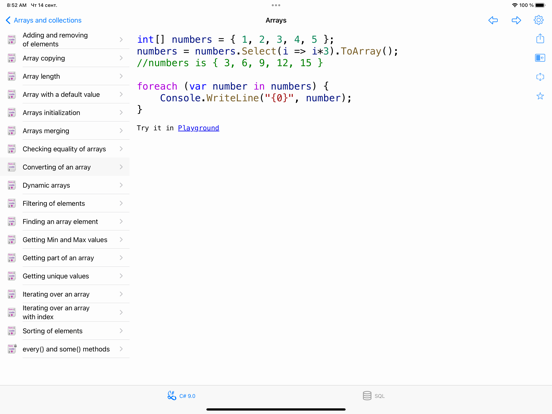Viewport: 552px width, 414px height.
Task: Mark page as favorite with star
Action: (x=540, y=96)
